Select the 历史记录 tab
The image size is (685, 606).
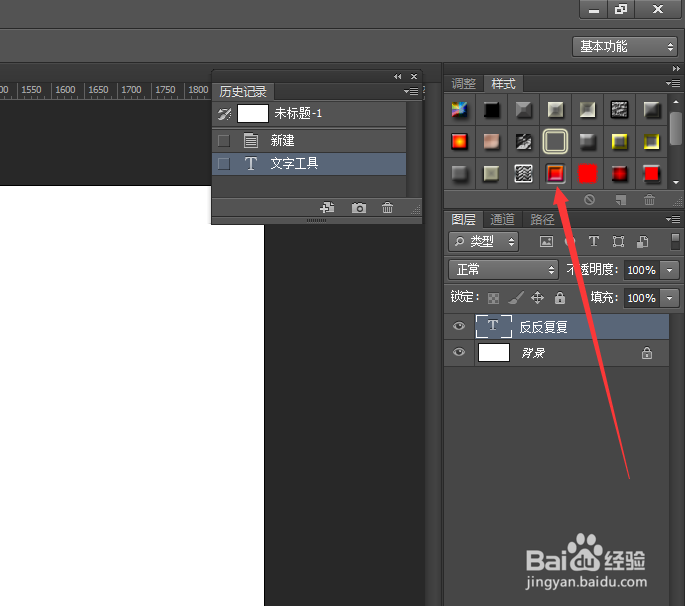[243, 92]
